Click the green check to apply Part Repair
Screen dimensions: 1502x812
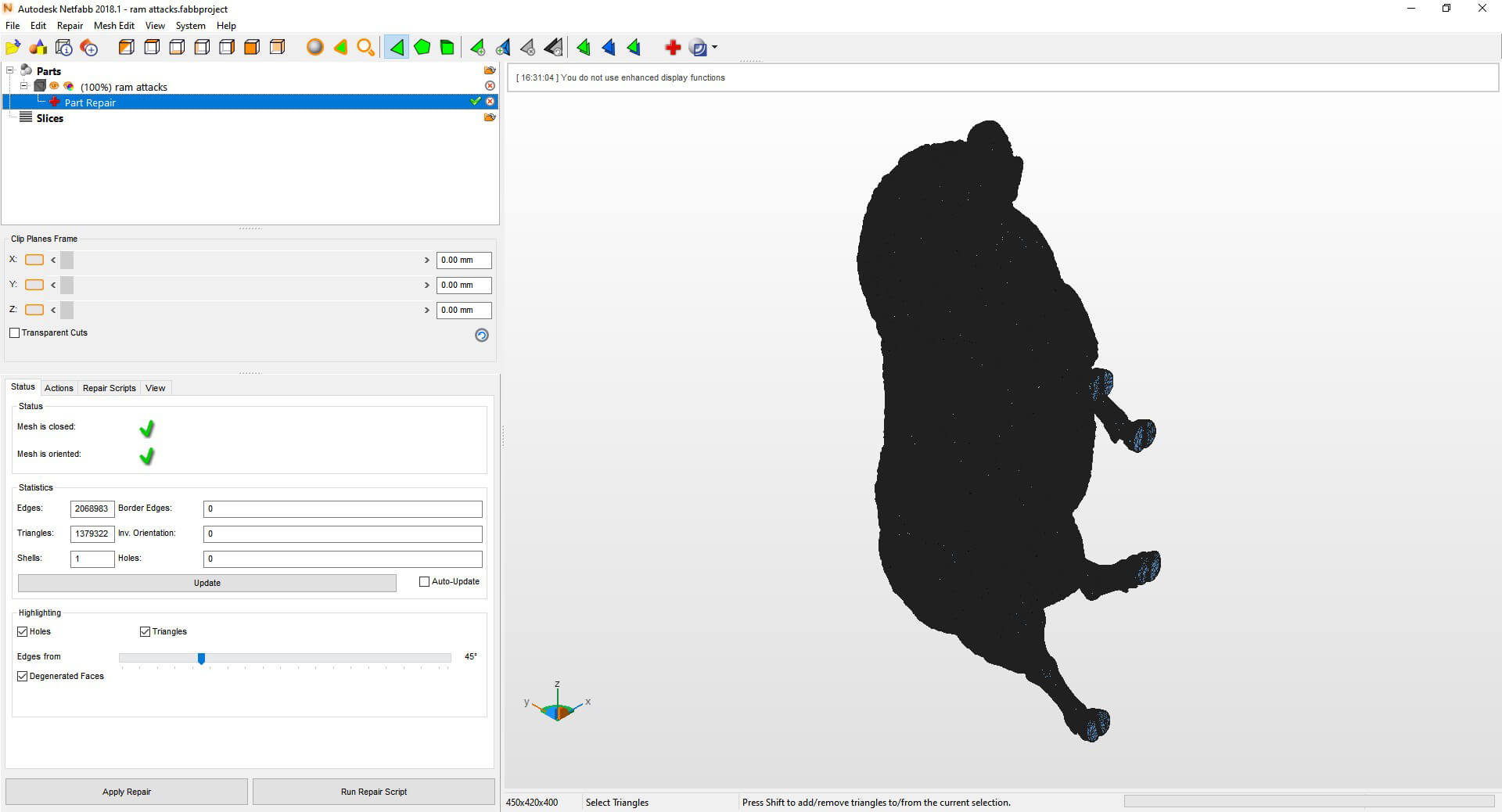click(475, 102)
